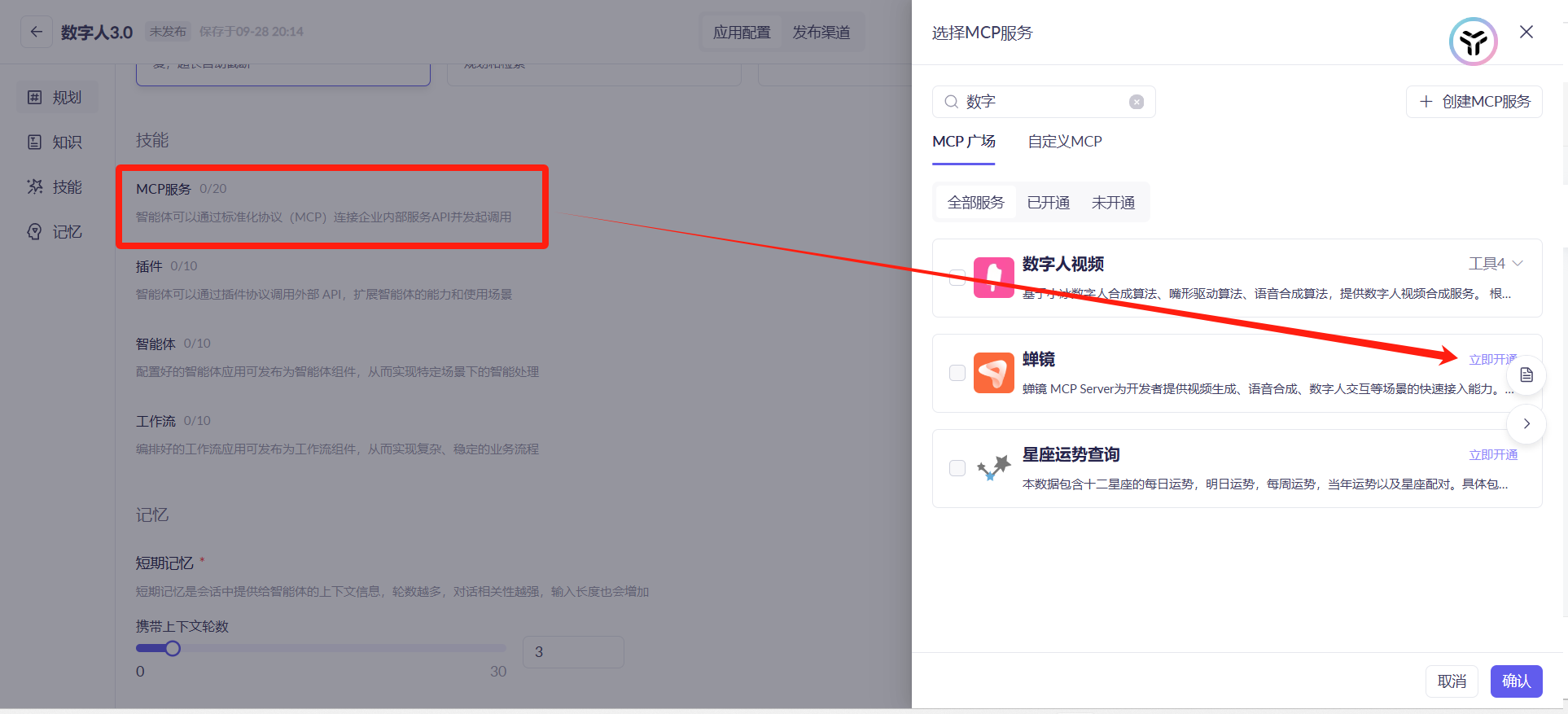The height and width of the screenshot is (714, 1568).
Task: Click 立即开通 link for 星座运势查询
Action: point(1493,455)
